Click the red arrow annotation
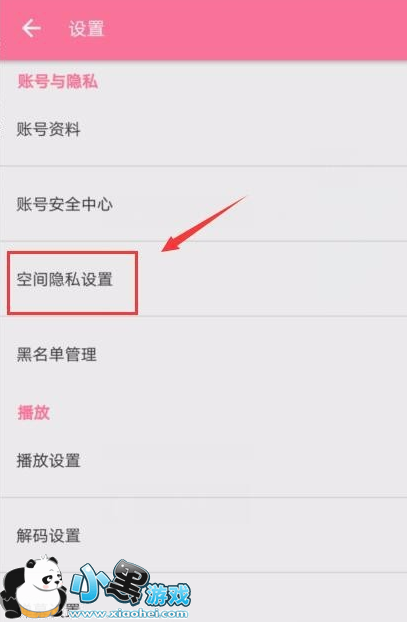This screenshot has width=407, height=622. [203, 224]
